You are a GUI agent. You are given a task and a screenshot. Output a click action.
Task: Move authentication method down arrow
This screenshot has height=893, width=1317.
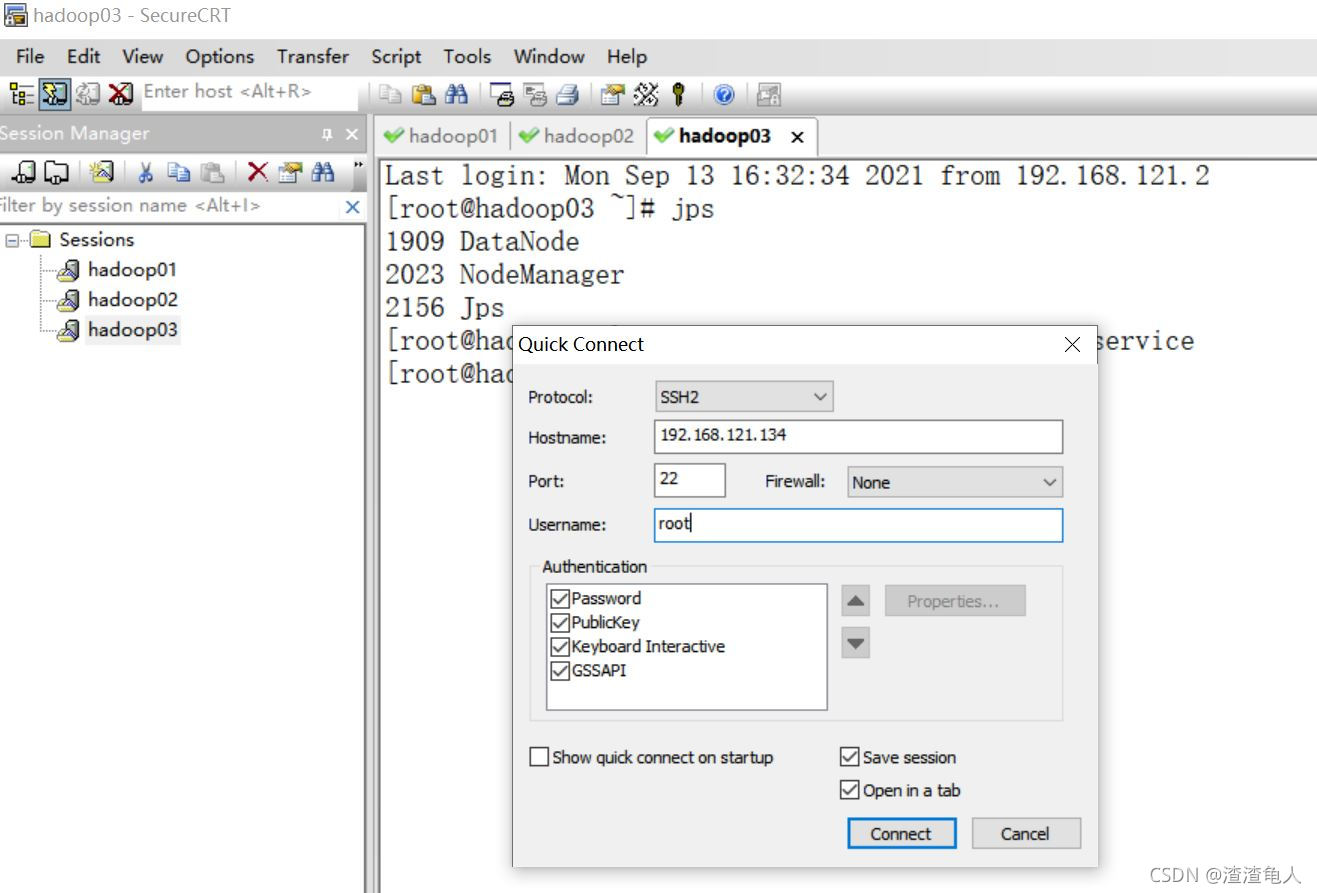856,642
